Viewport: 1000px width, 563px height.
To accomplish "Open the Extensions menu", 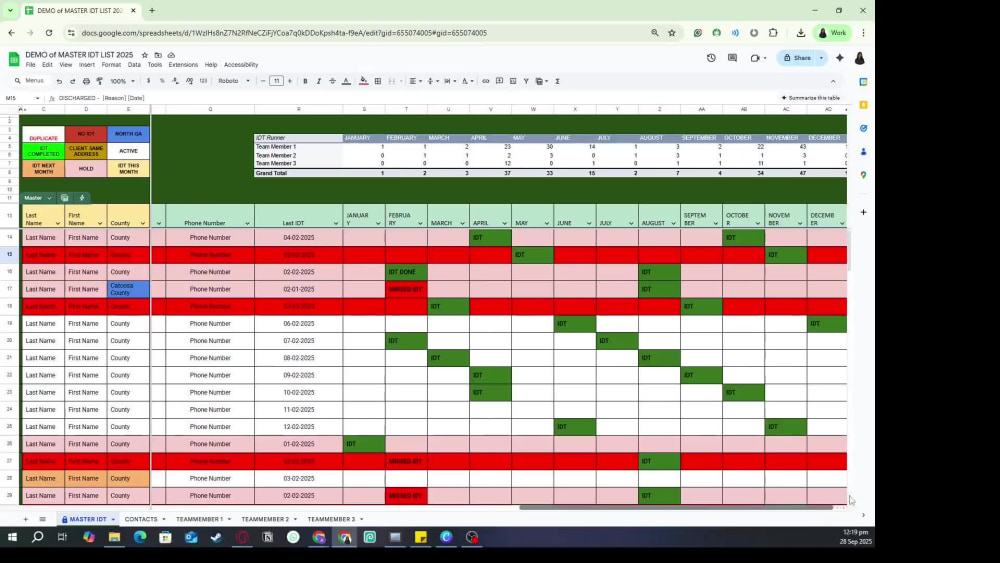I will coord(183,65).
